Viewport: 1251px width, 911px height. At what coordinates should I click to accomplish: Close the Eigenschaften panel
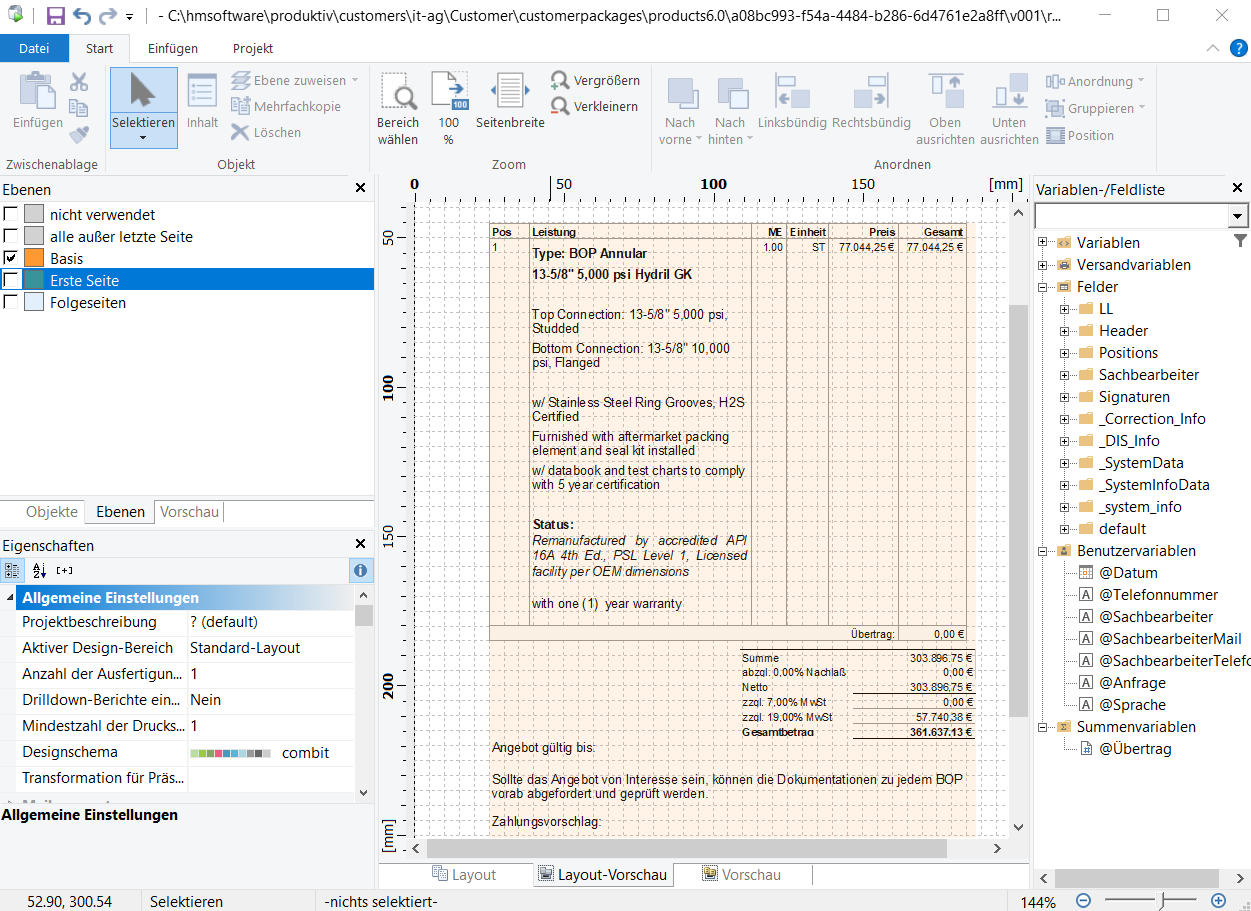(361, 544)
